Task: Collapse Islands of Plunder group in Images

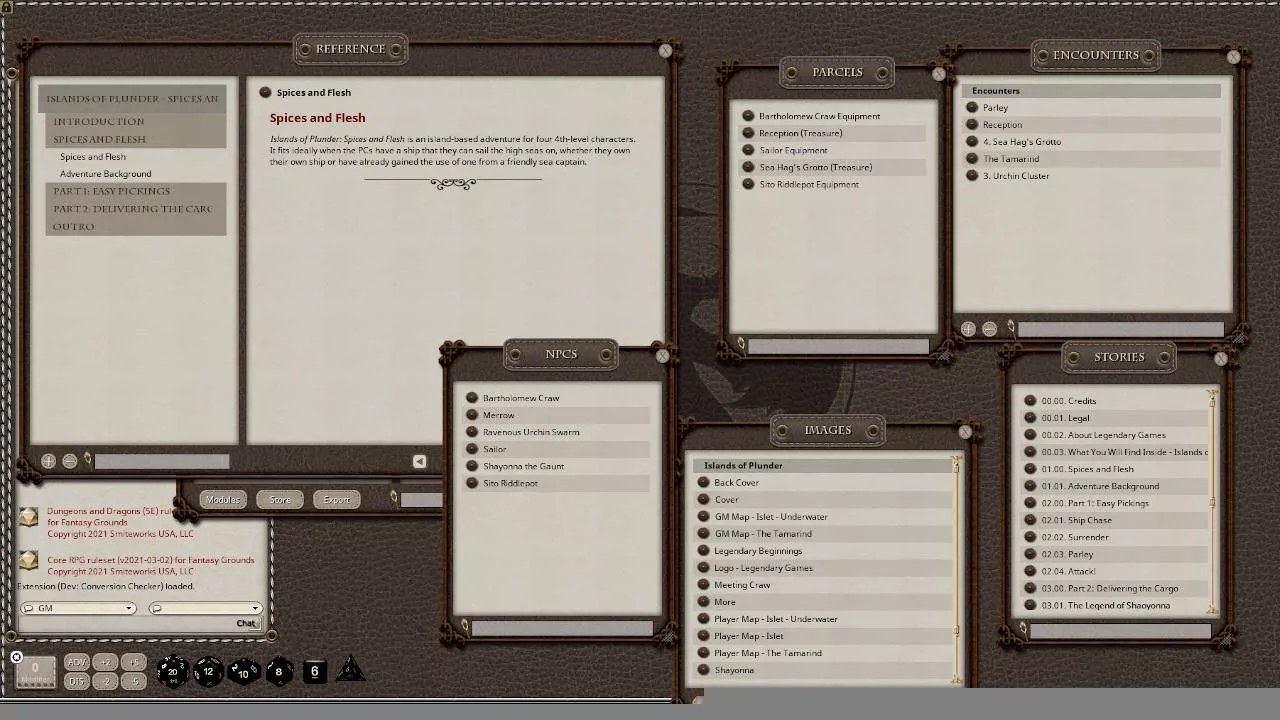Action: pos(822,466)
